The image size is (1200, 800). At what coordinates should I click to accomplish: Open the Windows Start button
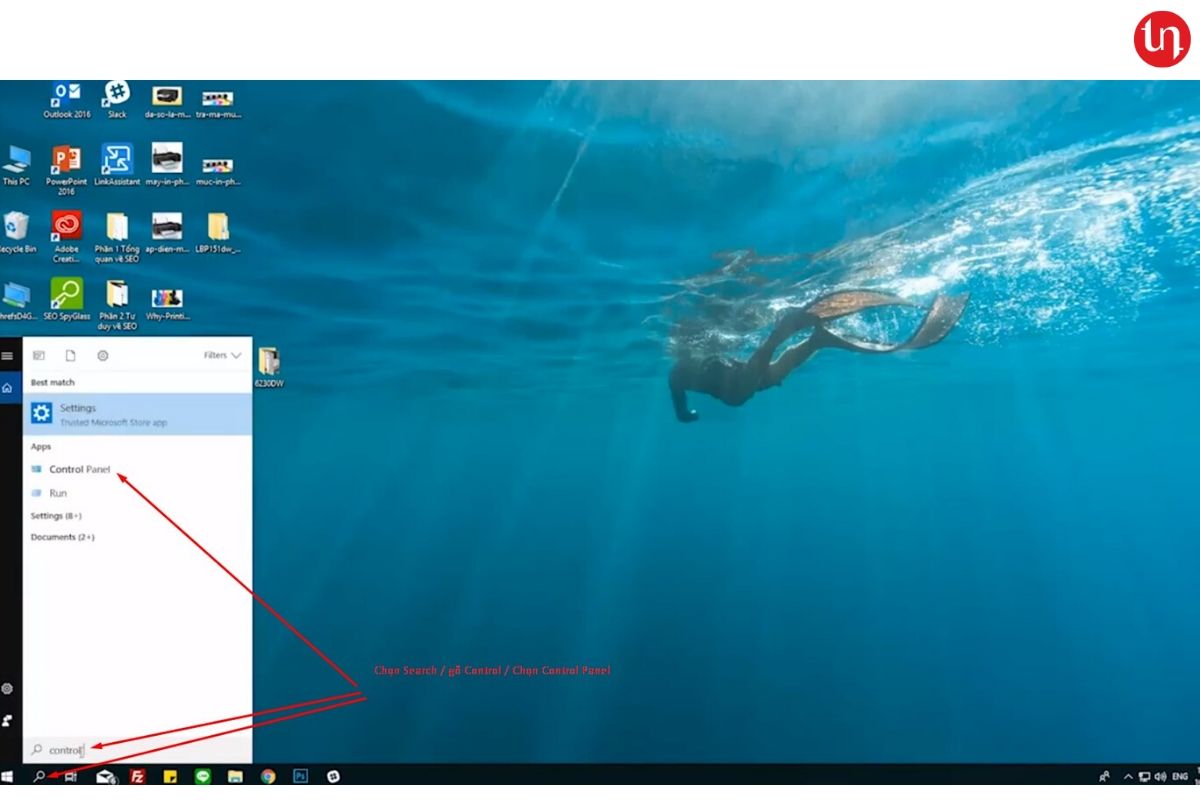[x=8, y=776]
